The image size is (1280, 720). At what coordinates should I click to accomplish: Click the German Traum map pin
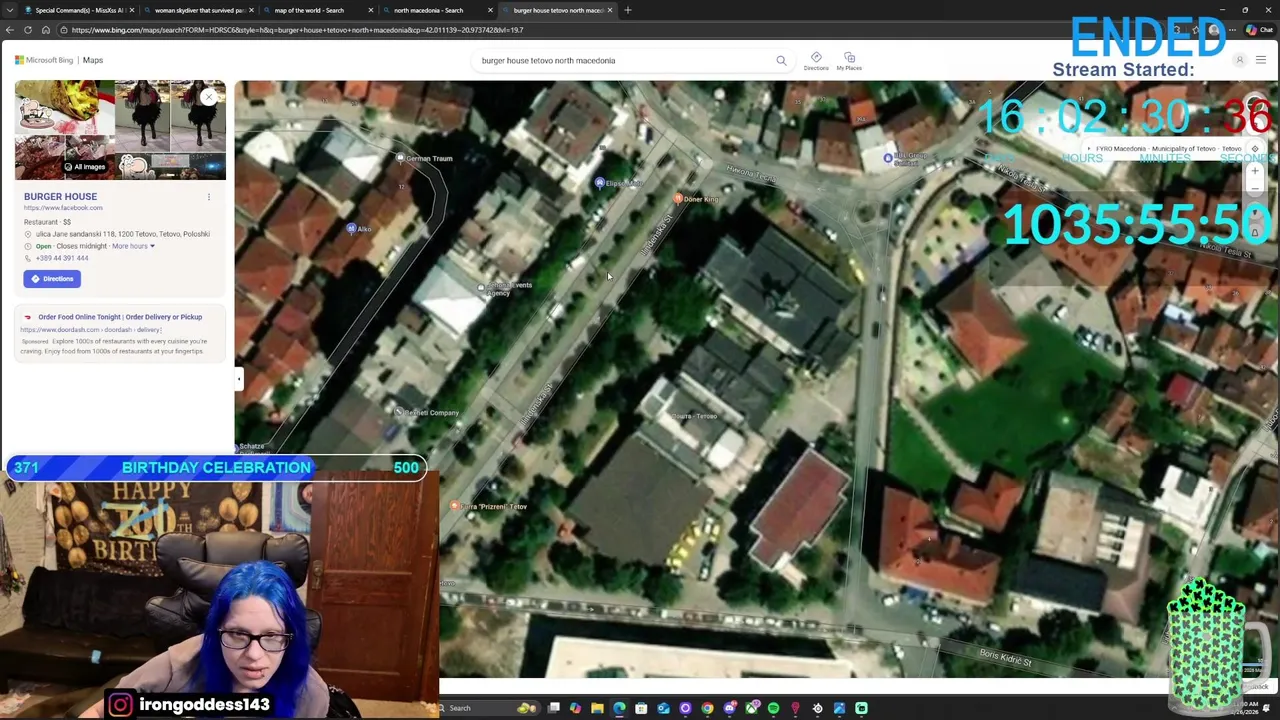coord(400,158)
